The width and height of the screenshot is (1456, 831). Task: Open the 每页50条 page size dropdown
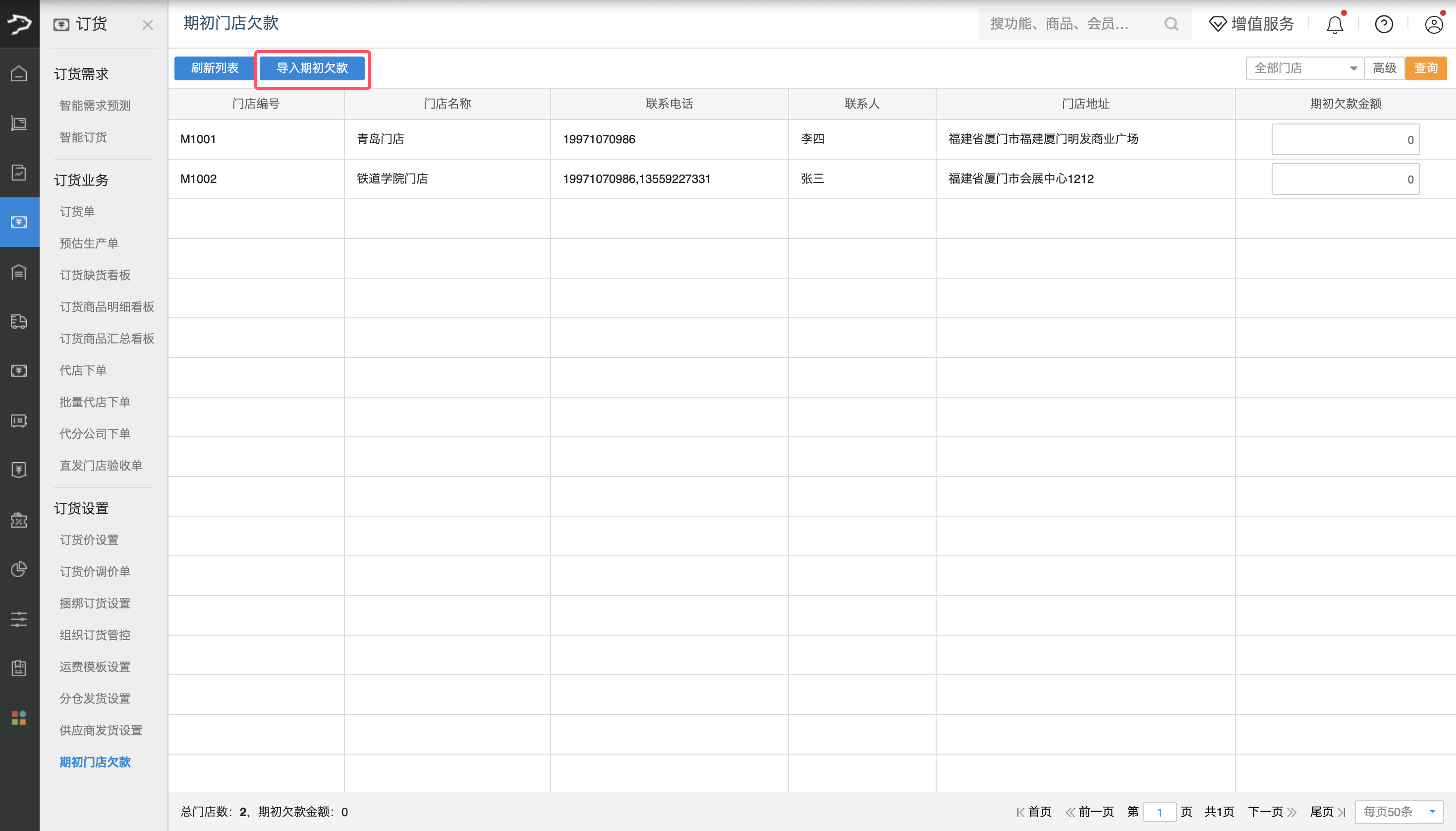[1399, 812]
